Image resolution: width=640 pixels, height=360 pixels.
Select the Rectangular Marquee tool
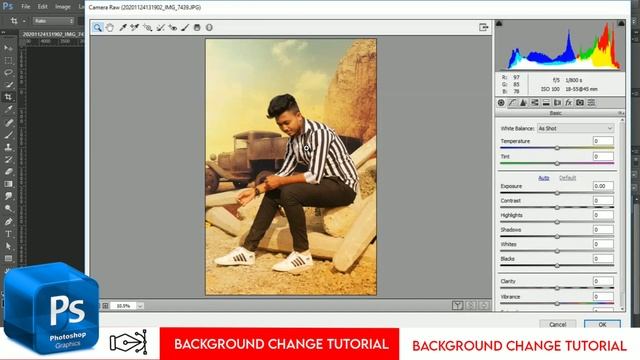click(8, 60)
